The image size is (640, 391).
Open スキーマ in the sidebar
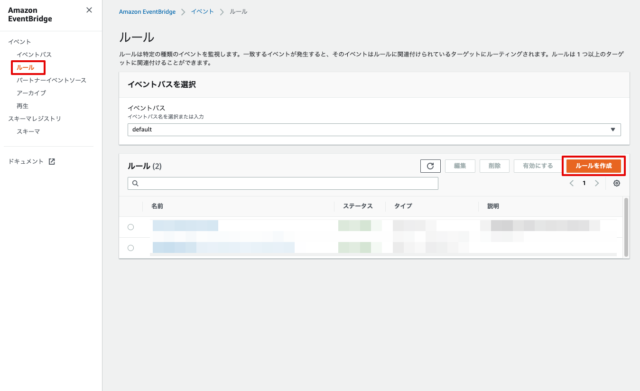(x=28, y=131)
